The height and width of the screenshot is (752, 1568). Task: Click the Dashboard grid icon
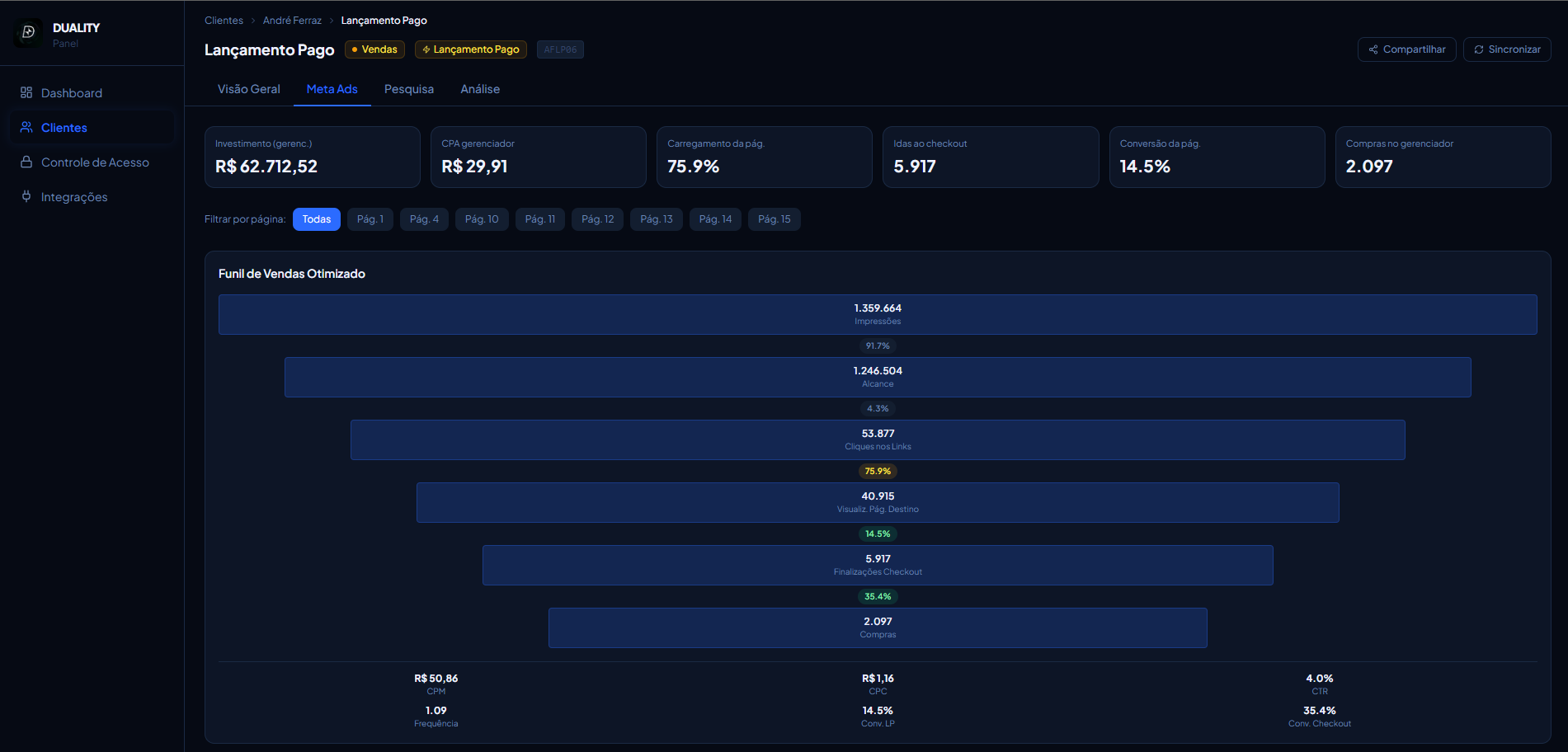(26, 92)
